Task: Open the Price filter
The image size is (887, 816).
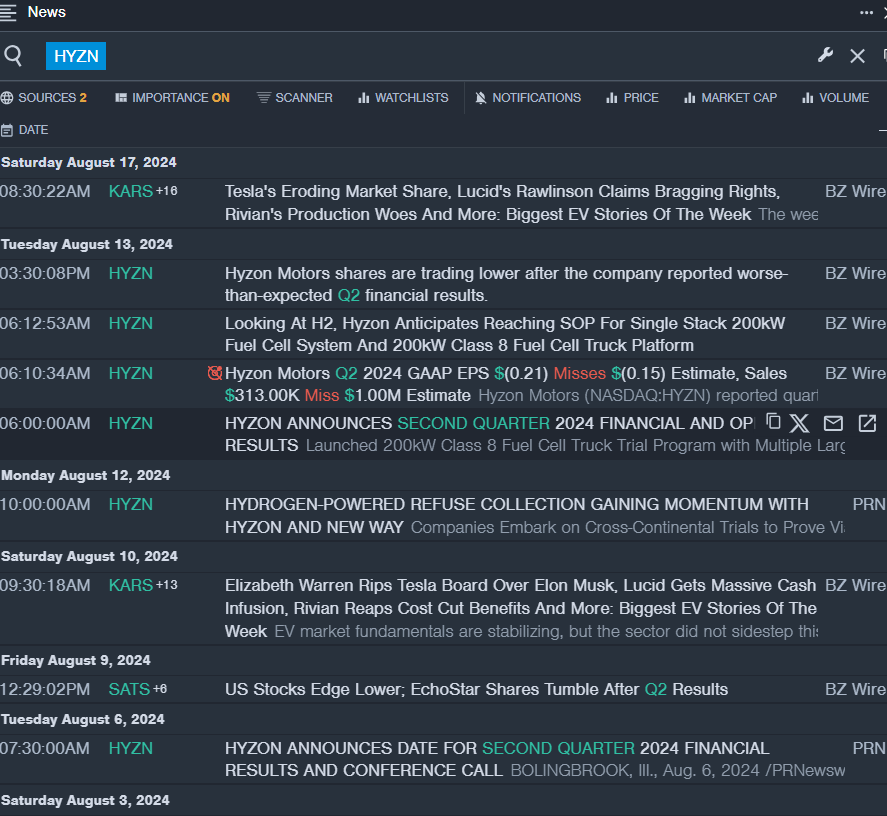Action: [x=632, y=98]
